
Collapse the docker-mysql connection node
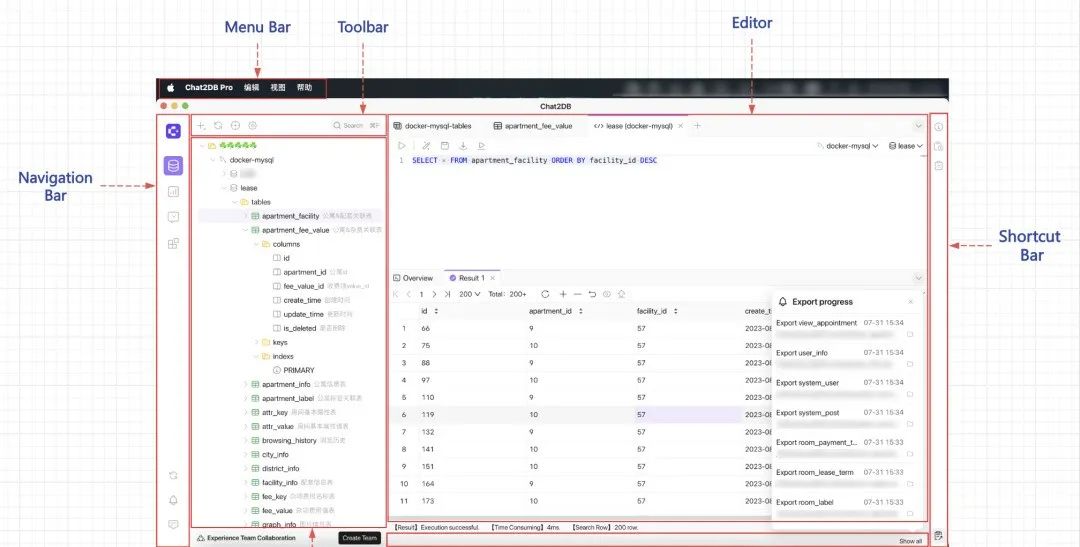coord(212,160)
